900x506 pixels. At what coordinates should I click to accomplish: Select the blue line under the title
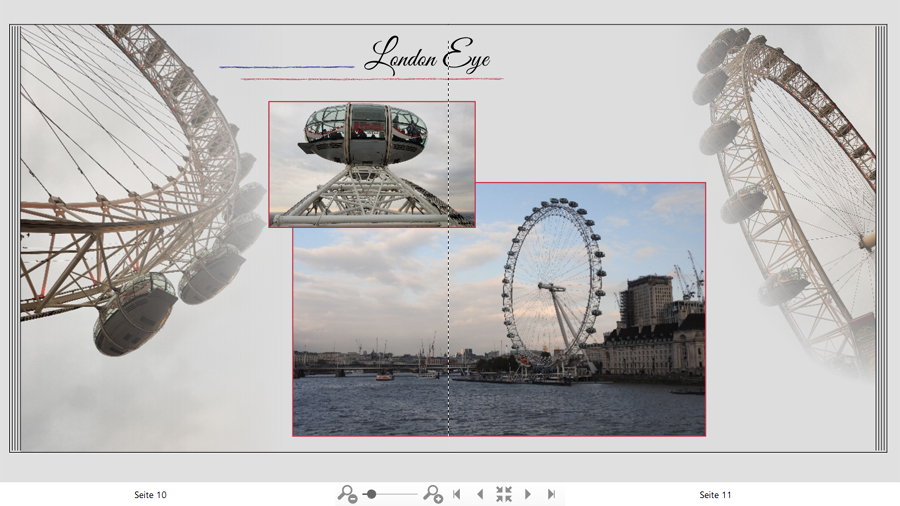click(x=286, y=67)
